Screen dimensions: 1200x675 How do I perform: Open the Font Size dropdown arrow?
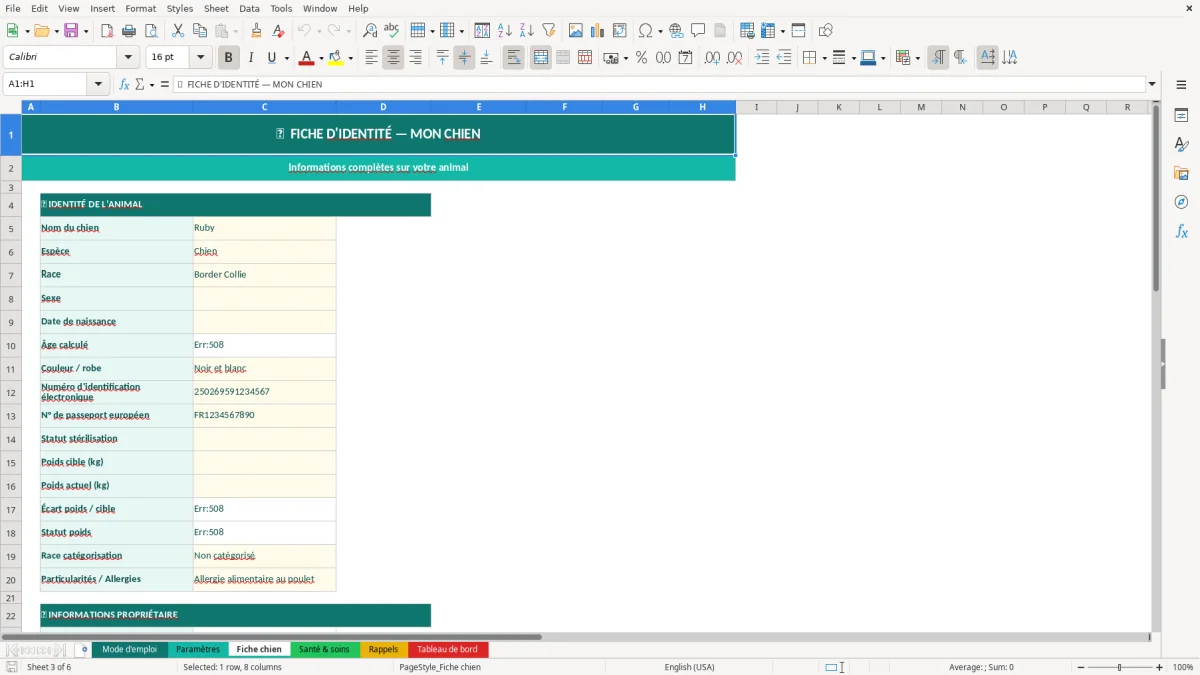200,58
